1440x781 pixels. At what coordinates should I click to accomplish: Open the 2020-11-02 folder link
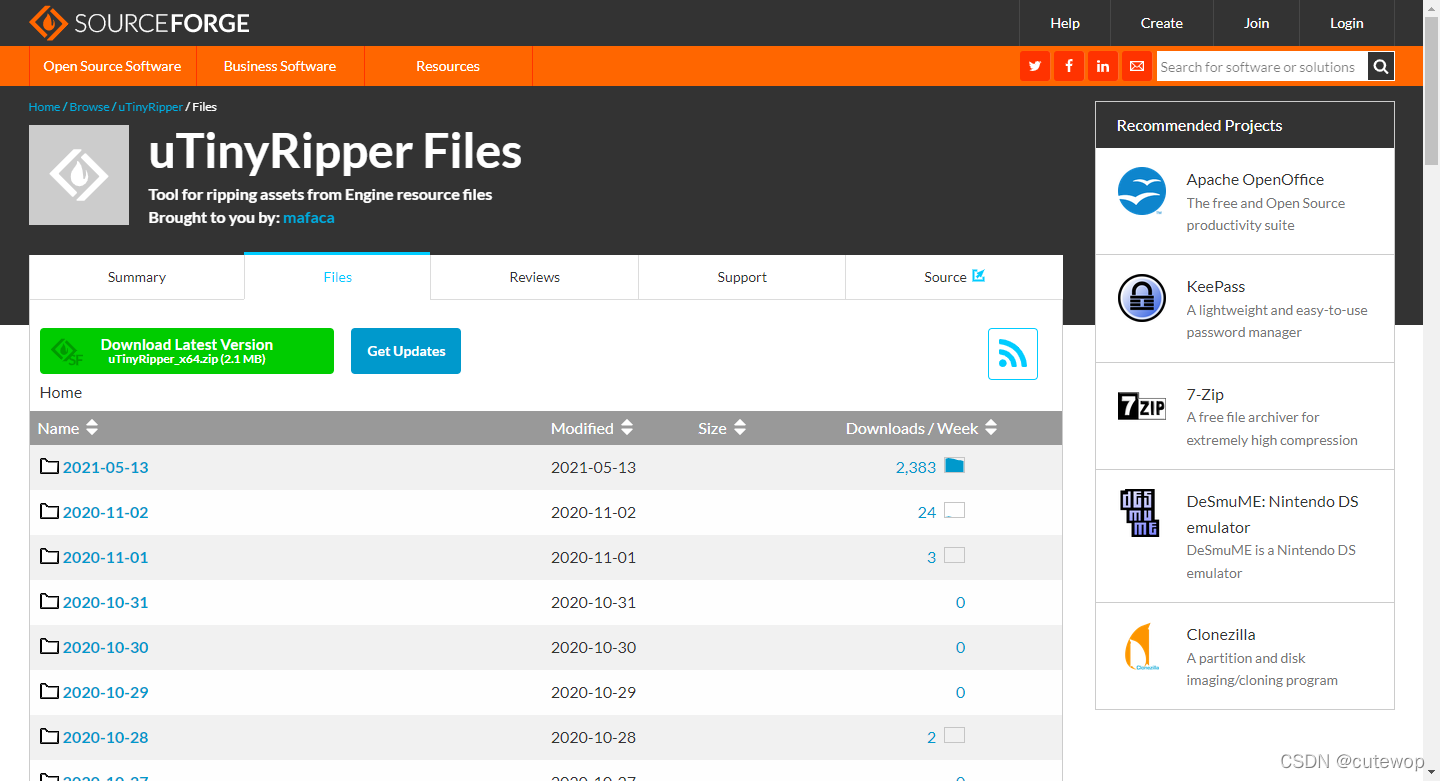[105, 512]
